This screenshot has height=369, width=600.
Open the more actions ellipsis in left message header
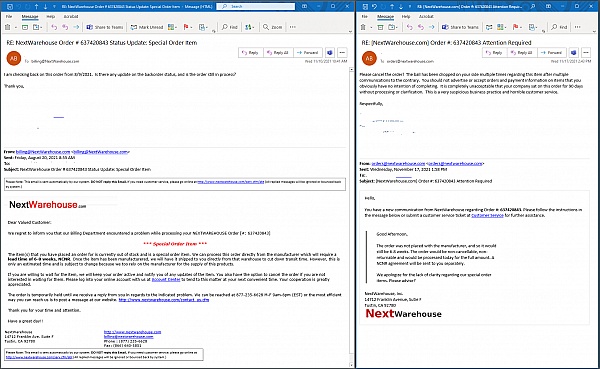[x=342, y=52]
